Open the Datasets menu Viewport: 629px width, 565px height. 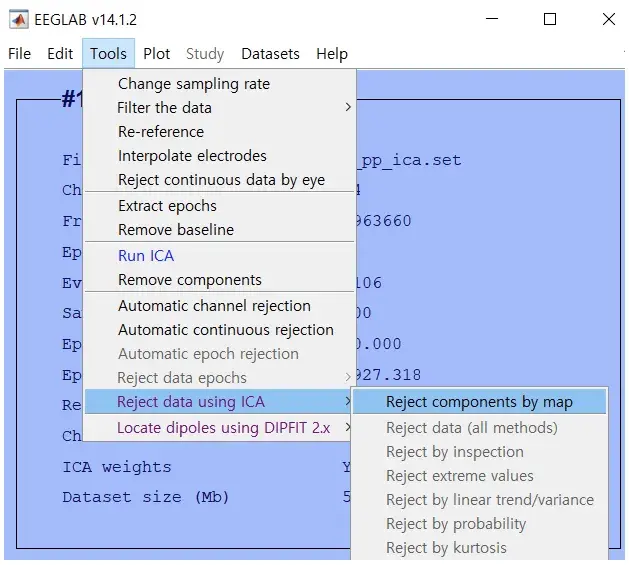270,54
